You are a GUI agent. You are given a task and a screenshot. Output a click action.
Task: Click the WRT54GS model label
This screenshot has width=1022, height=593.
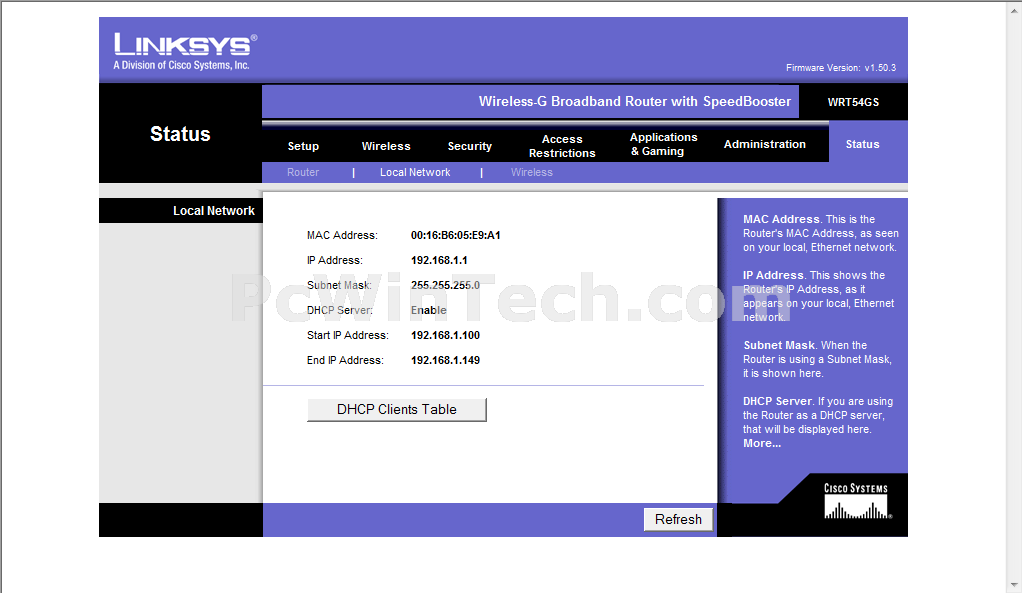[853, 102]
